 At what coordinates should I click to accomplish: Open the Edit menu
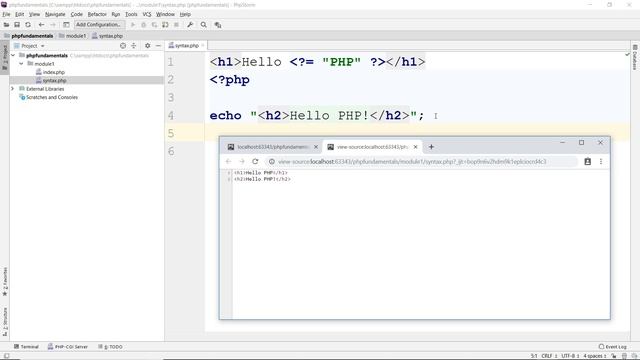coord(20,14)
